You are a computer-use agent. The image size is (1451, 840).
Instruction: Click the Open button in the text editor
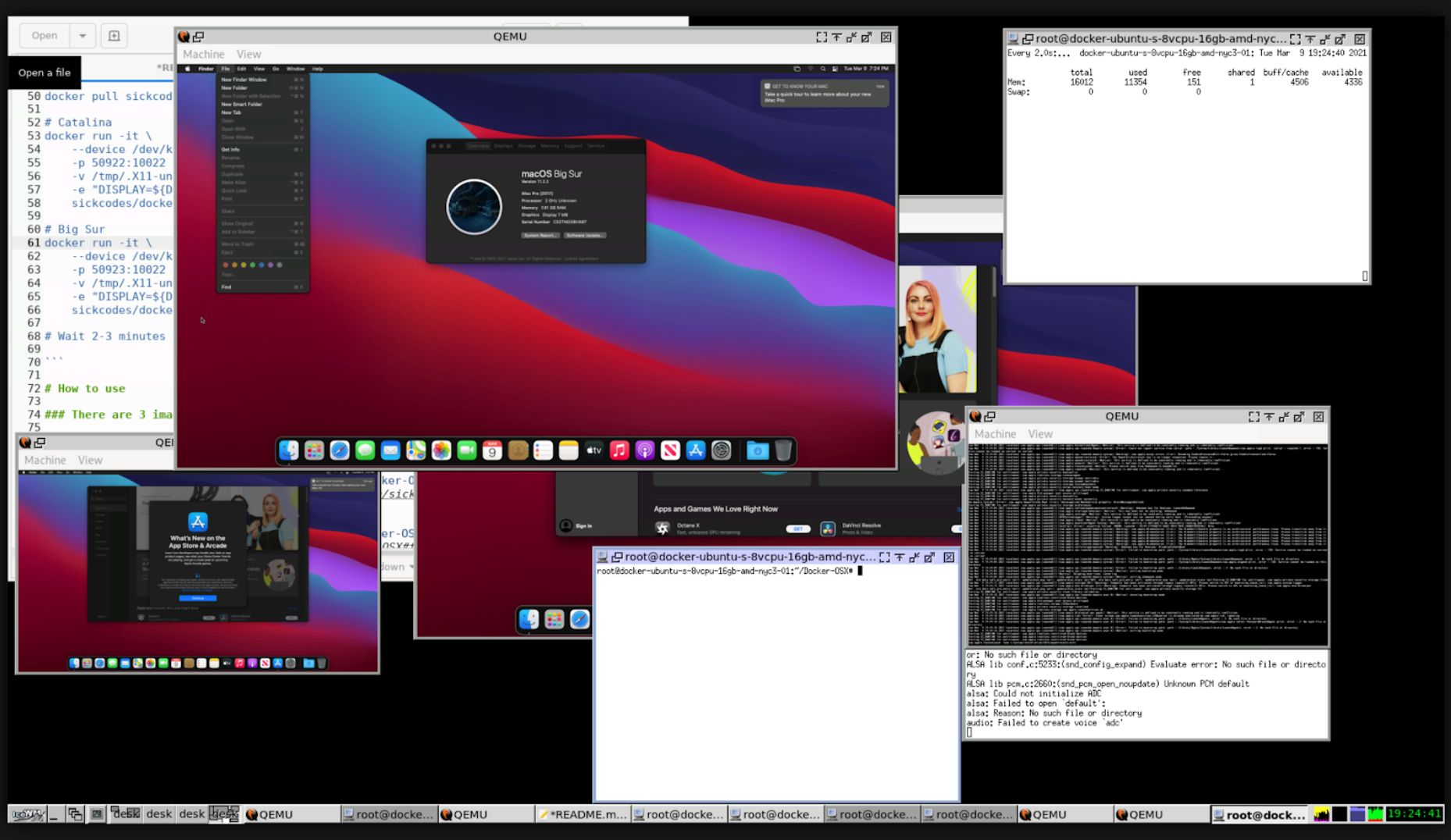point(45,35)
